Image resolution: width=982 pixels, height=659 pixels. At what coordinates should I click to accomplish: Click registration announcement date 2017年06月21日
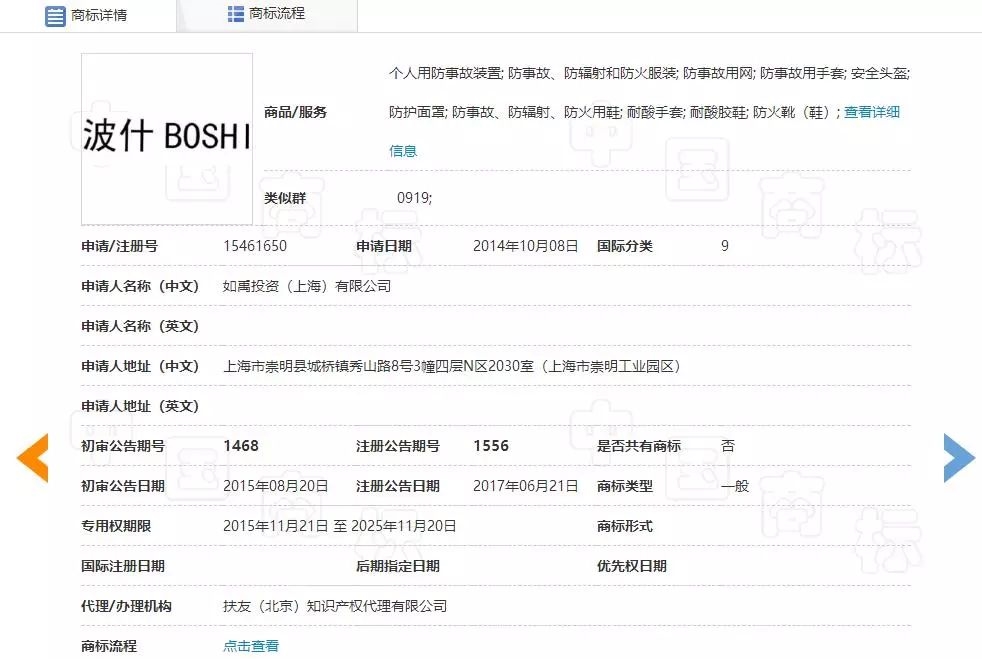(525, 486)
